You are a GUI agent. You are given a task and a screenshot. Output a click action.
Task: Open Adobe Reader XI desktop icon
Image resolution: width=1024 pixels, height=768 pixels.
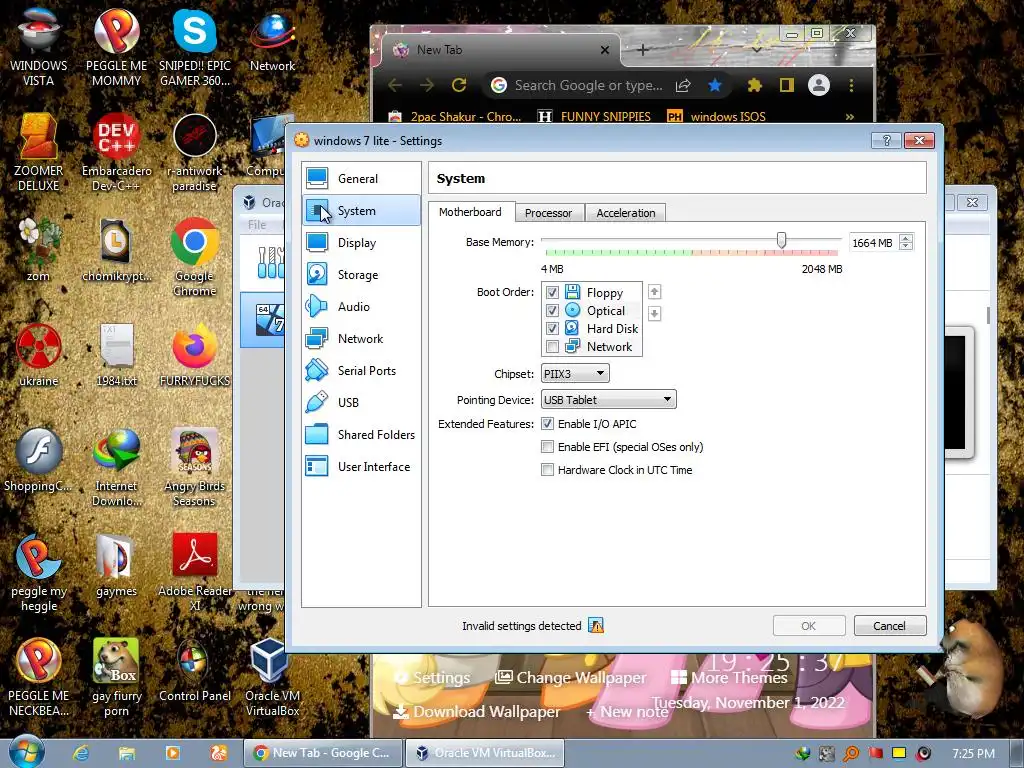coord(195,572)
